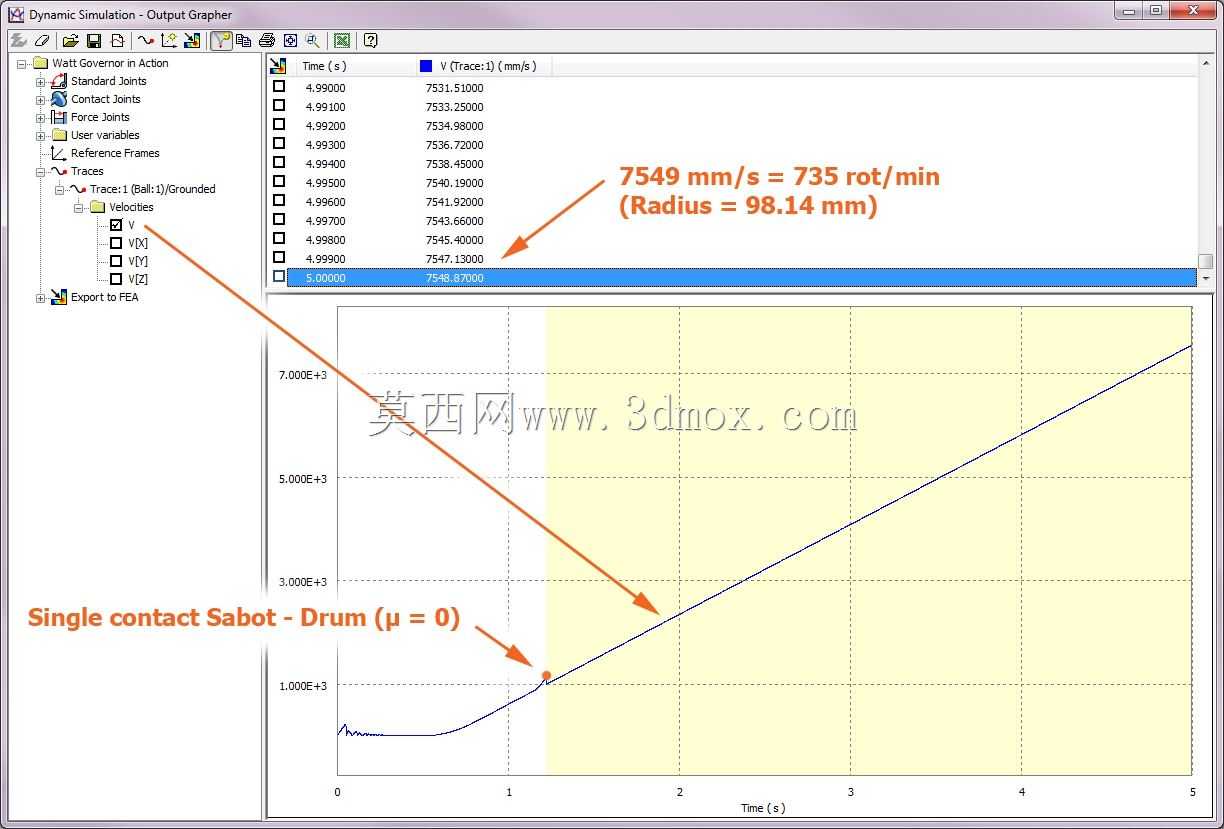Image resolution: width=1224 pixels, height=829 pixels.
Task: Collapse the Watt Governor in Action root node
Action: tap(22, 63)
